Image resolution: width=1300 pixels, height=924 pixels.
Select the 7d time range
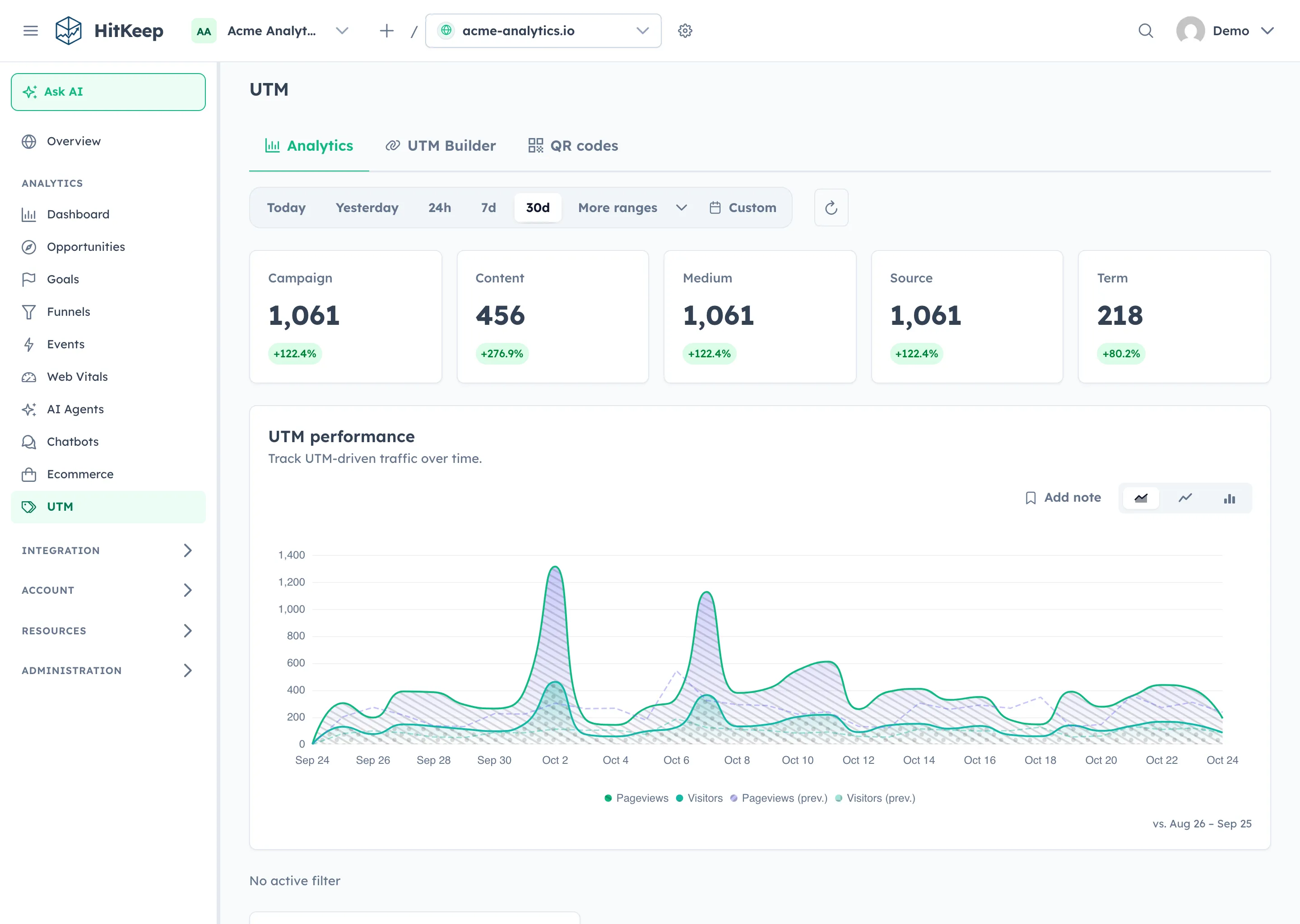[x=488, y=208]
